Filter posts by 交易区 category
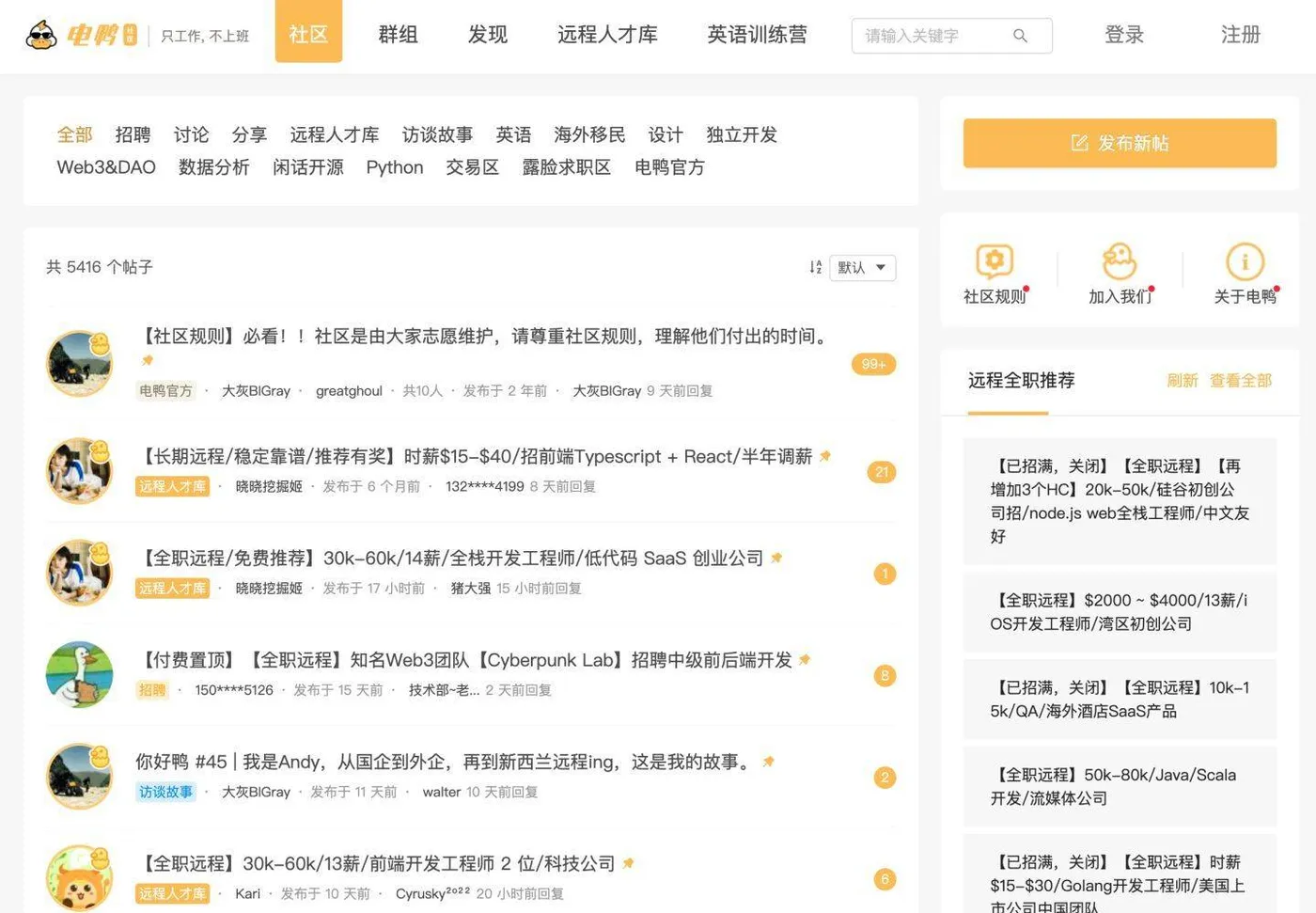 click(472, 167)
